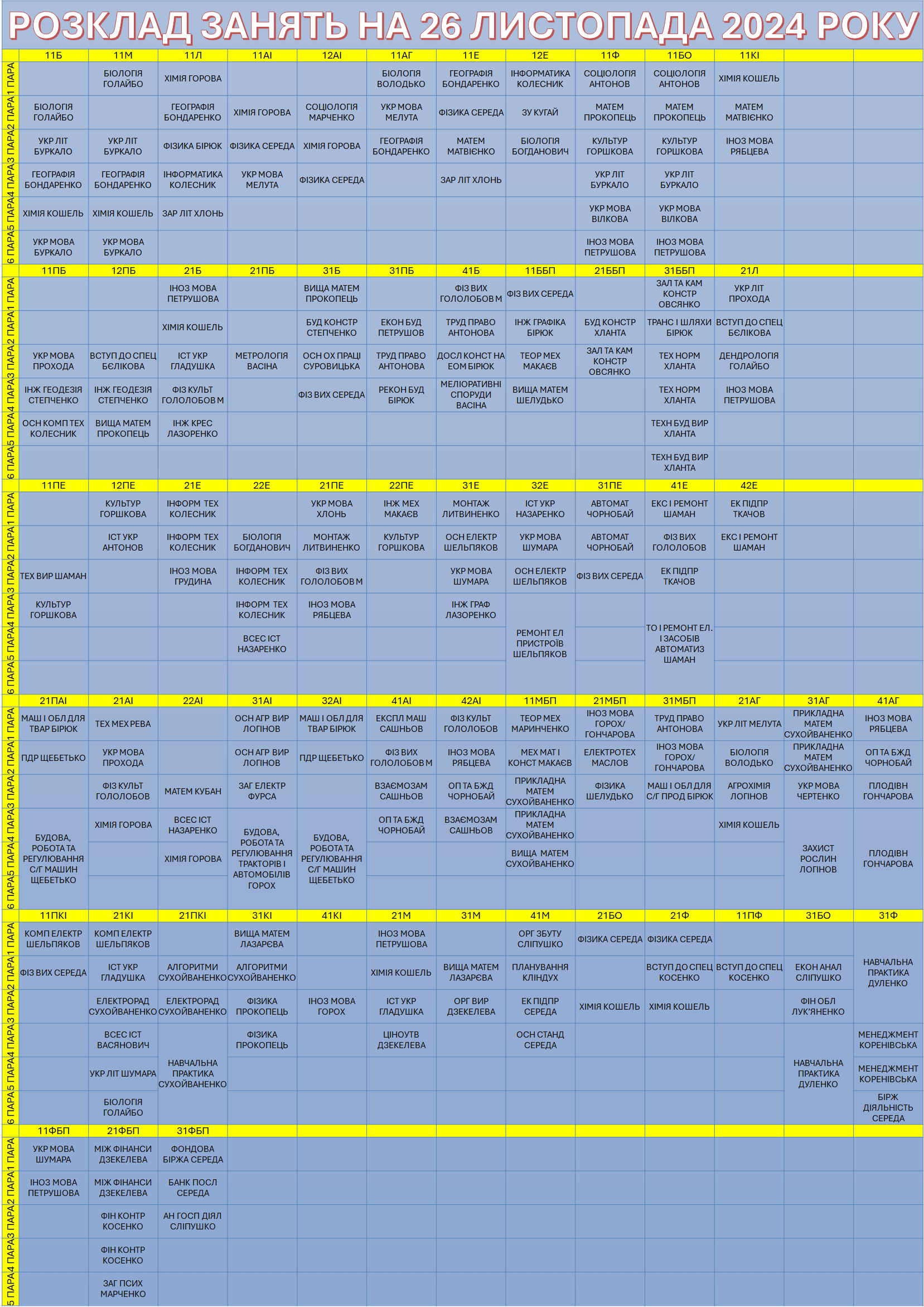The width and height of the screenshot is (924, 1307).
Task: Click the 'УКР МОВА ХЛОНЬ' cell
Action: tap(332, 509)
